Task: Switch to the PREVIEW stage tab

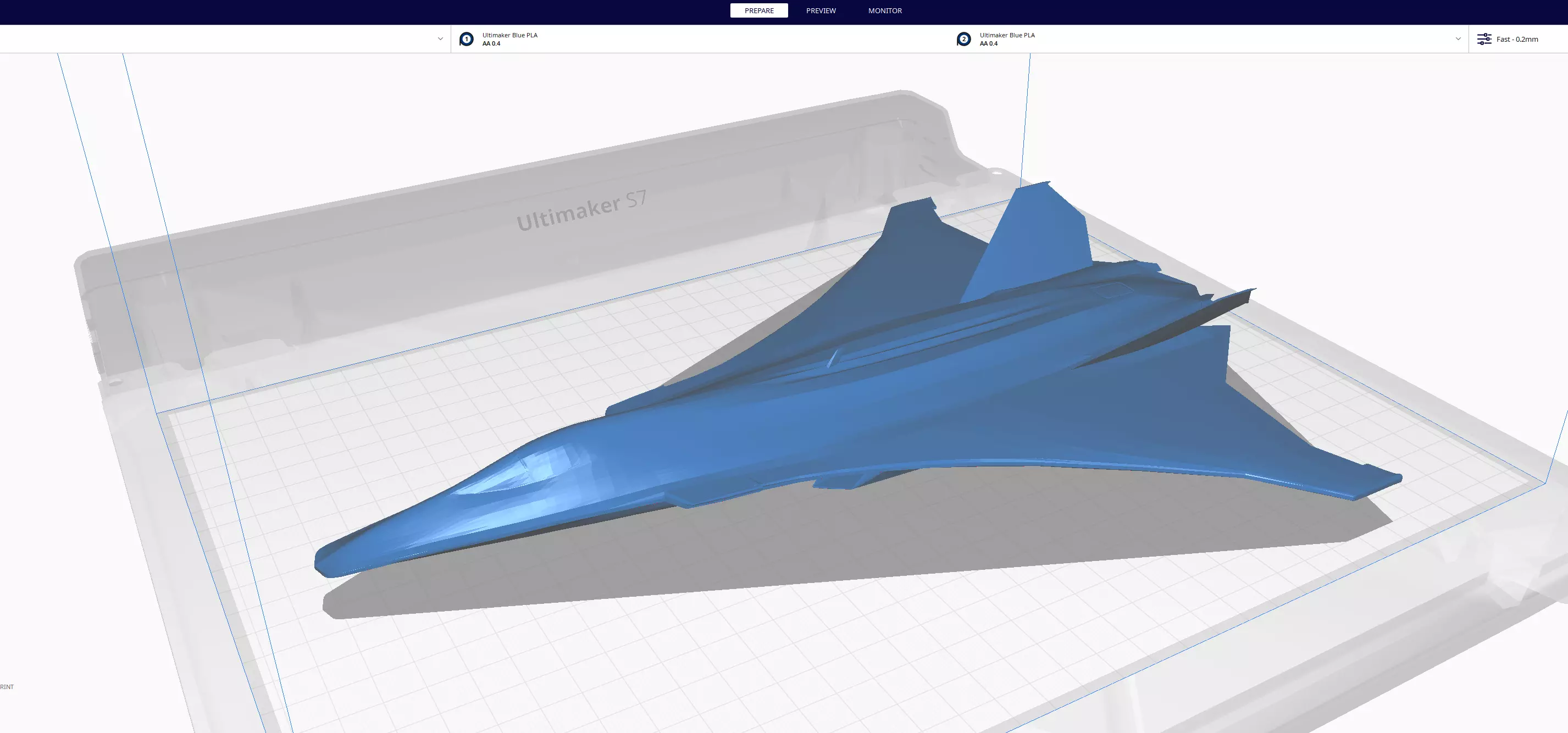Action: point(821,10)
